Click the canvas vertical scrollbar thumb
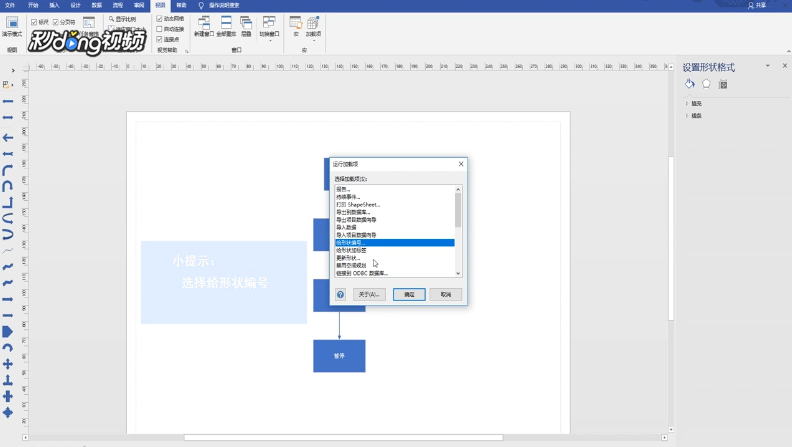Viewport: 792px width, 447px height. 671,238
